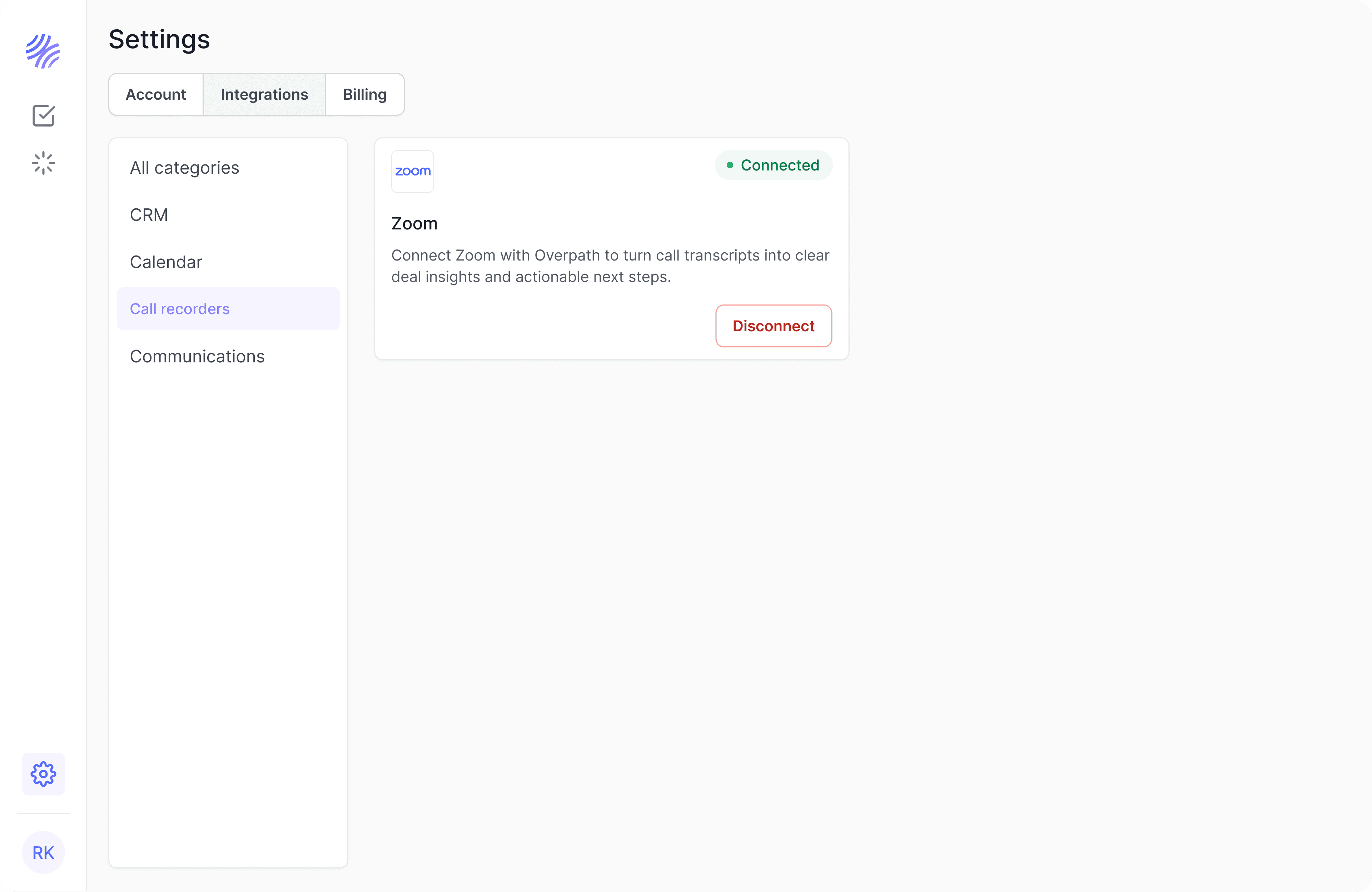Click the Zoom integration description text
The height and width of the screenshot is (892, 1372).
pos(610,266)
